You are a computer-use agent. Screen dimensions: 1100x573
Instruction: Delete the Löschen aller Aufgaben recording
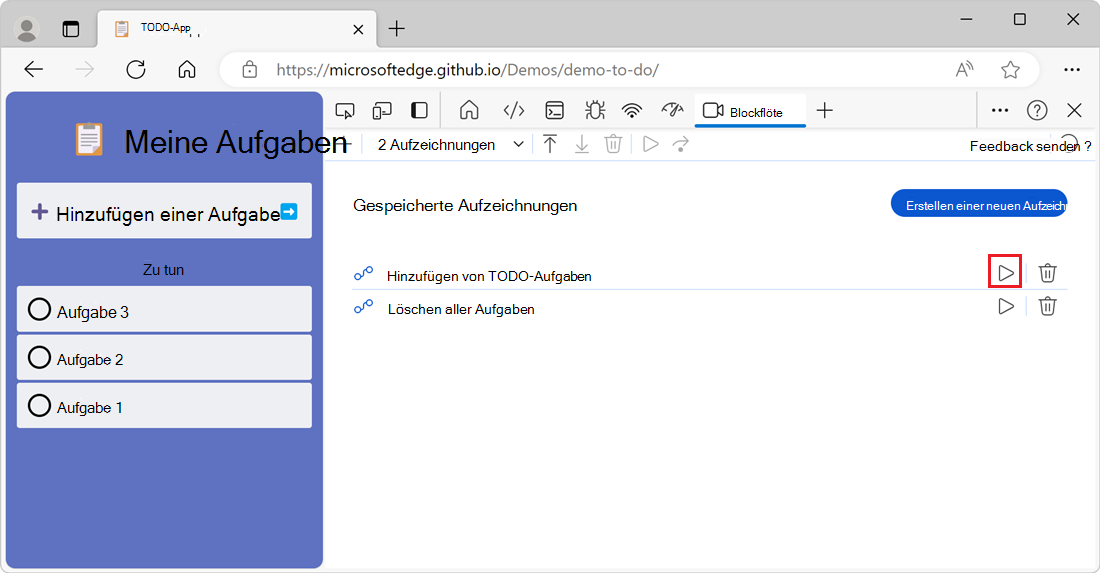point(1047,306)
